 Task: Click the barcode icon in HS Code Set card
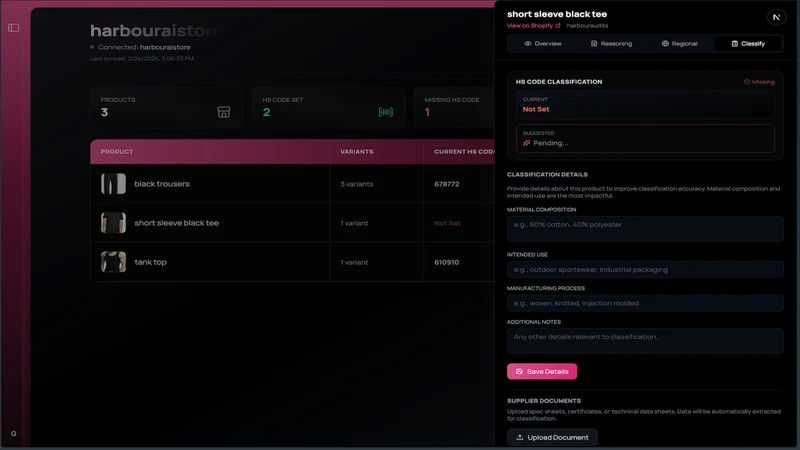tap(386, 112)
